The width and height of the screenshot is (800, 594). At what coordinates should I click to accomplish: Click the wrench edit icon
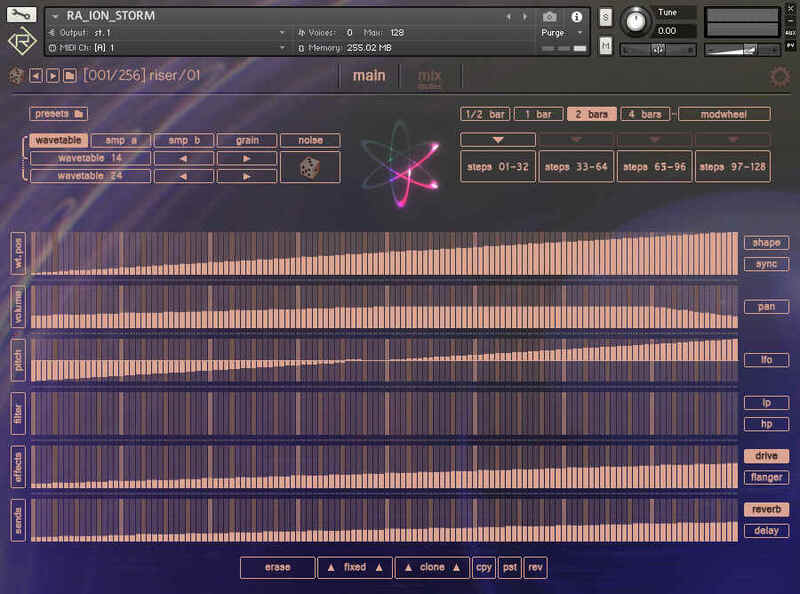(x=21, y=16)
